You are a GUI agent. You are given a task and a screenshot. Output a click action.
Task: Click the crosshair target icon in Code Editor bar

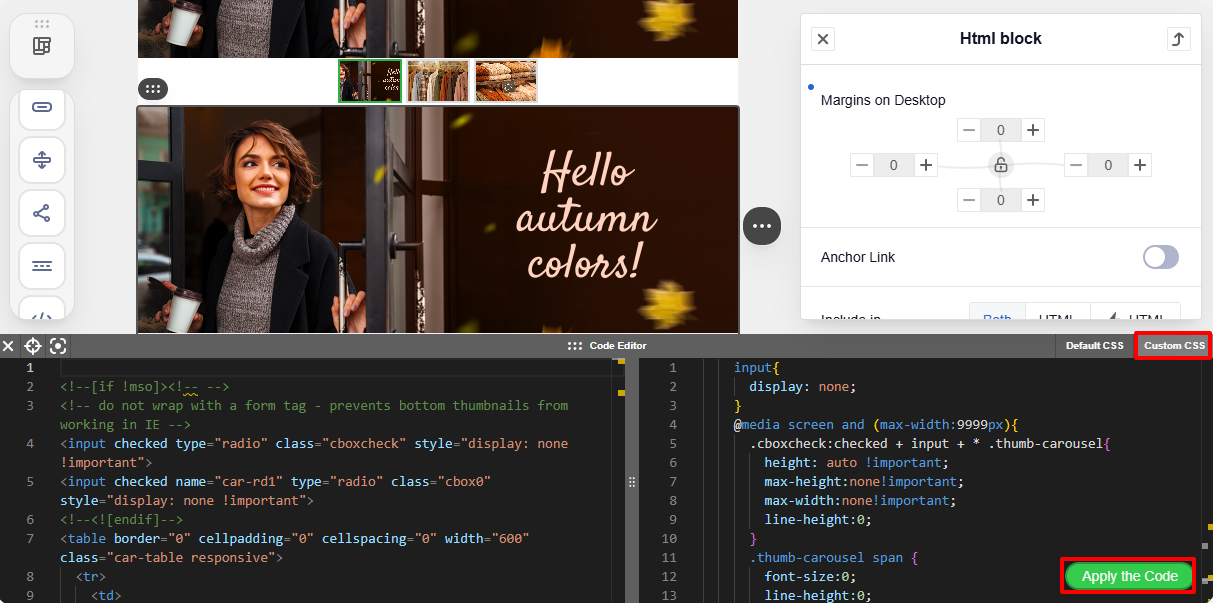point(33,346)
